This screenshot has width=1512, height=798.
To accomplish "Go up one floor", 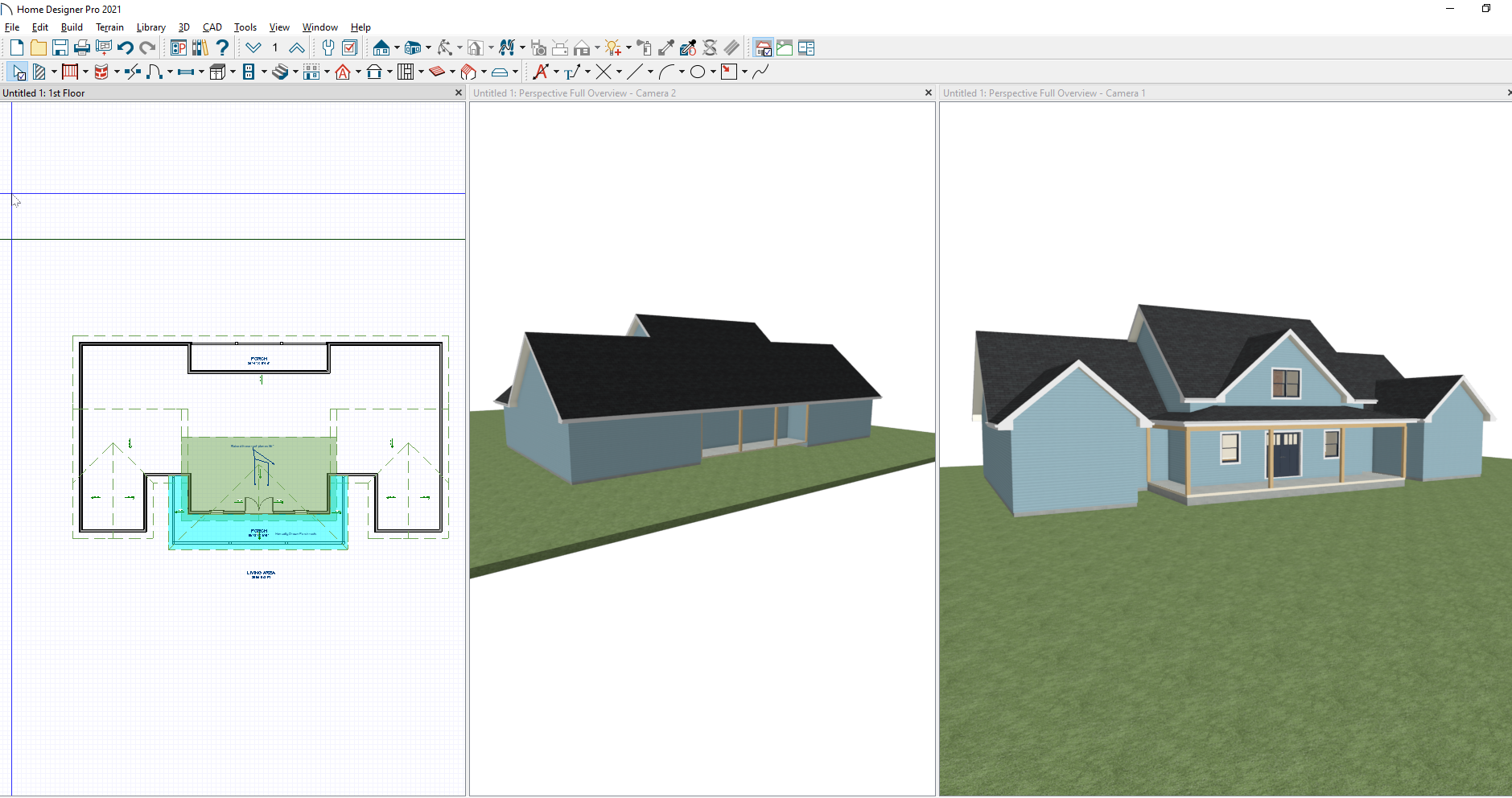I will pyautogui.click(x=296, y=48).
